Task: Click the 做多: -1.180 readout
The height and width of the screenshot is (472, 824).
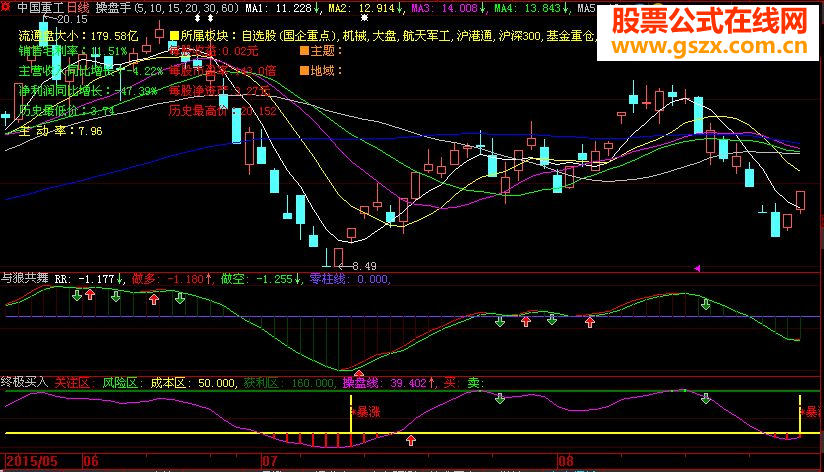Action: (x=168, y=279)
